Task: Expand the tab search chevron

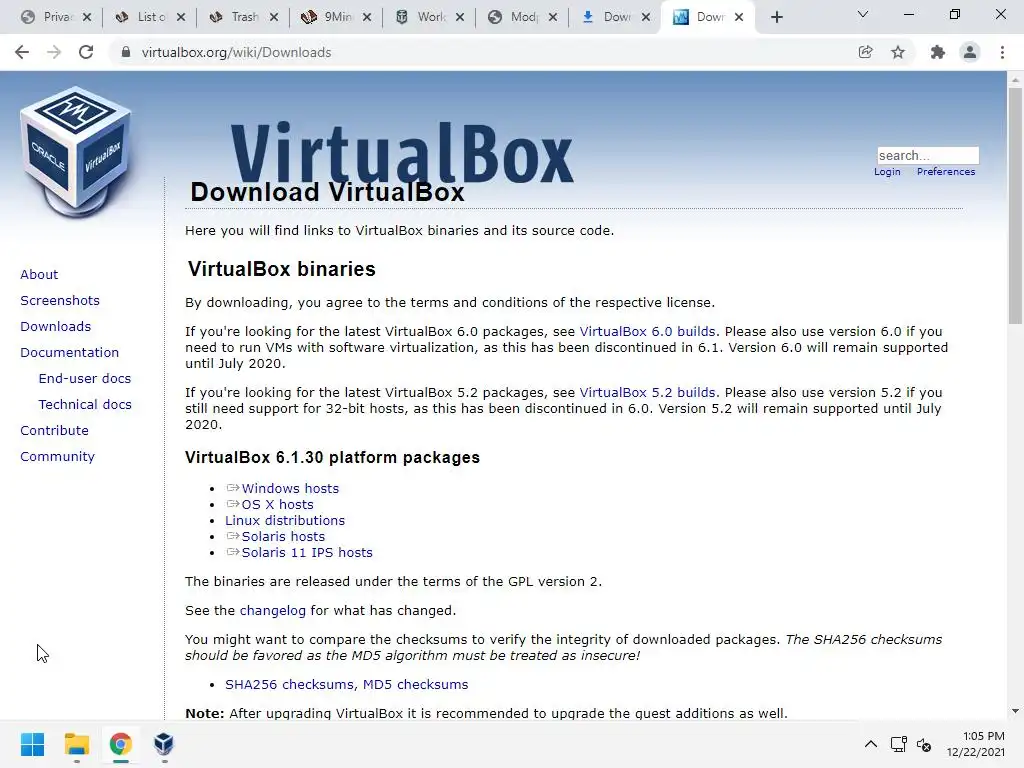Action: [863, 14]
